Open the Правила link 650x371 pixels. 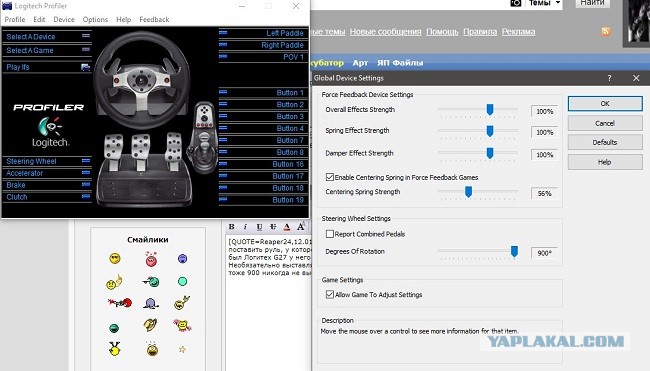pos(480,32)
